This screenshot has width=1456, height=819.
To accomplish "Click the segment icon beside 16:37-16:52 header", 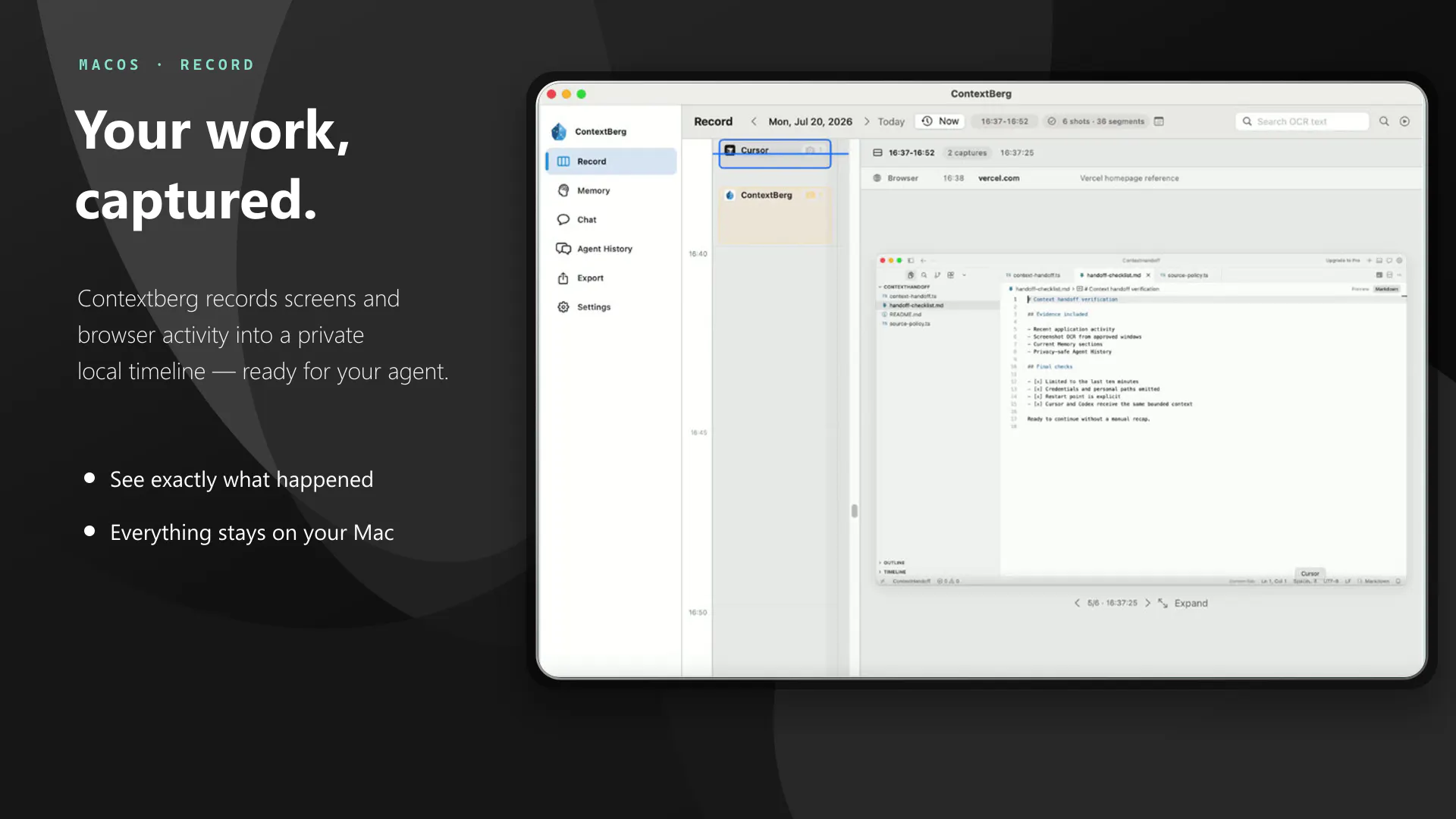I will [877, 153].
